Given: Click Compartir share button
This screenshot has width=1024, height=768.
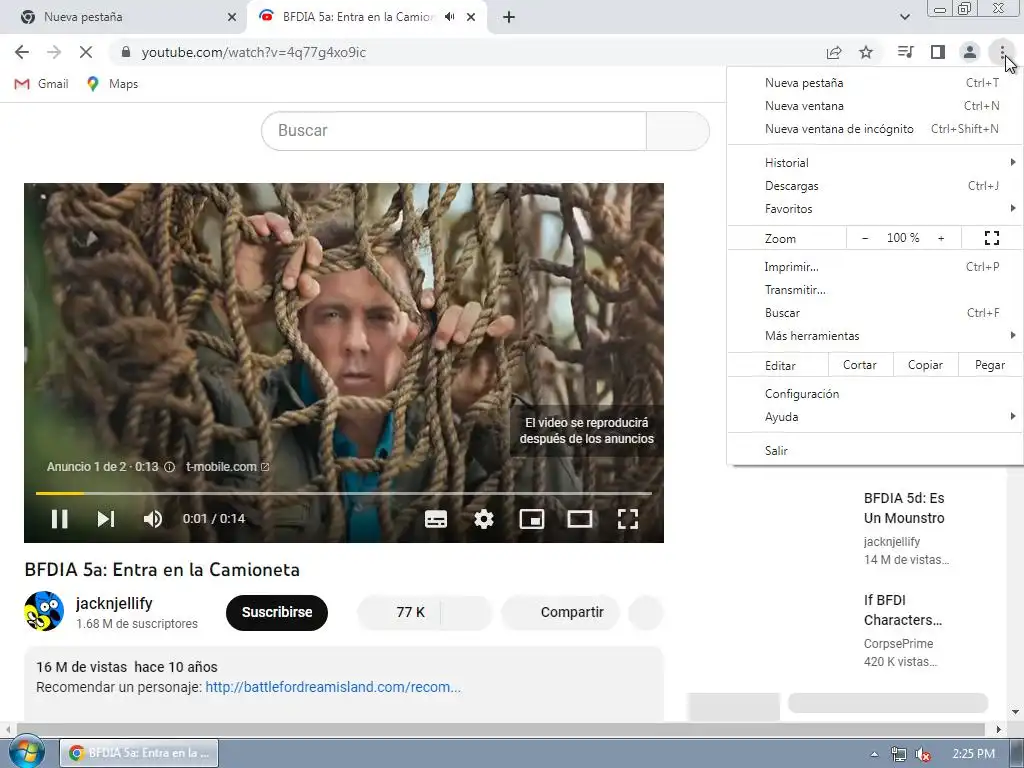Looking at the screenshot, I should [x=560, y=613].
